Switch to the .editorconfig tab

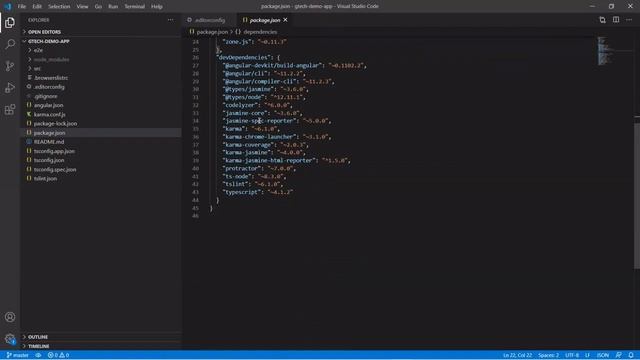click(x=209, y=20)
